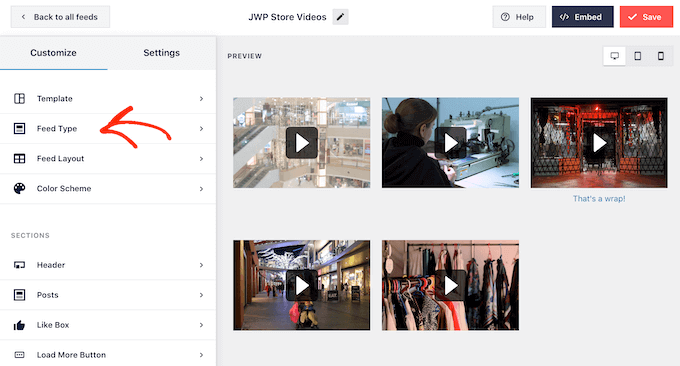
Task: Click the Embed button
Action: point(582,17)
